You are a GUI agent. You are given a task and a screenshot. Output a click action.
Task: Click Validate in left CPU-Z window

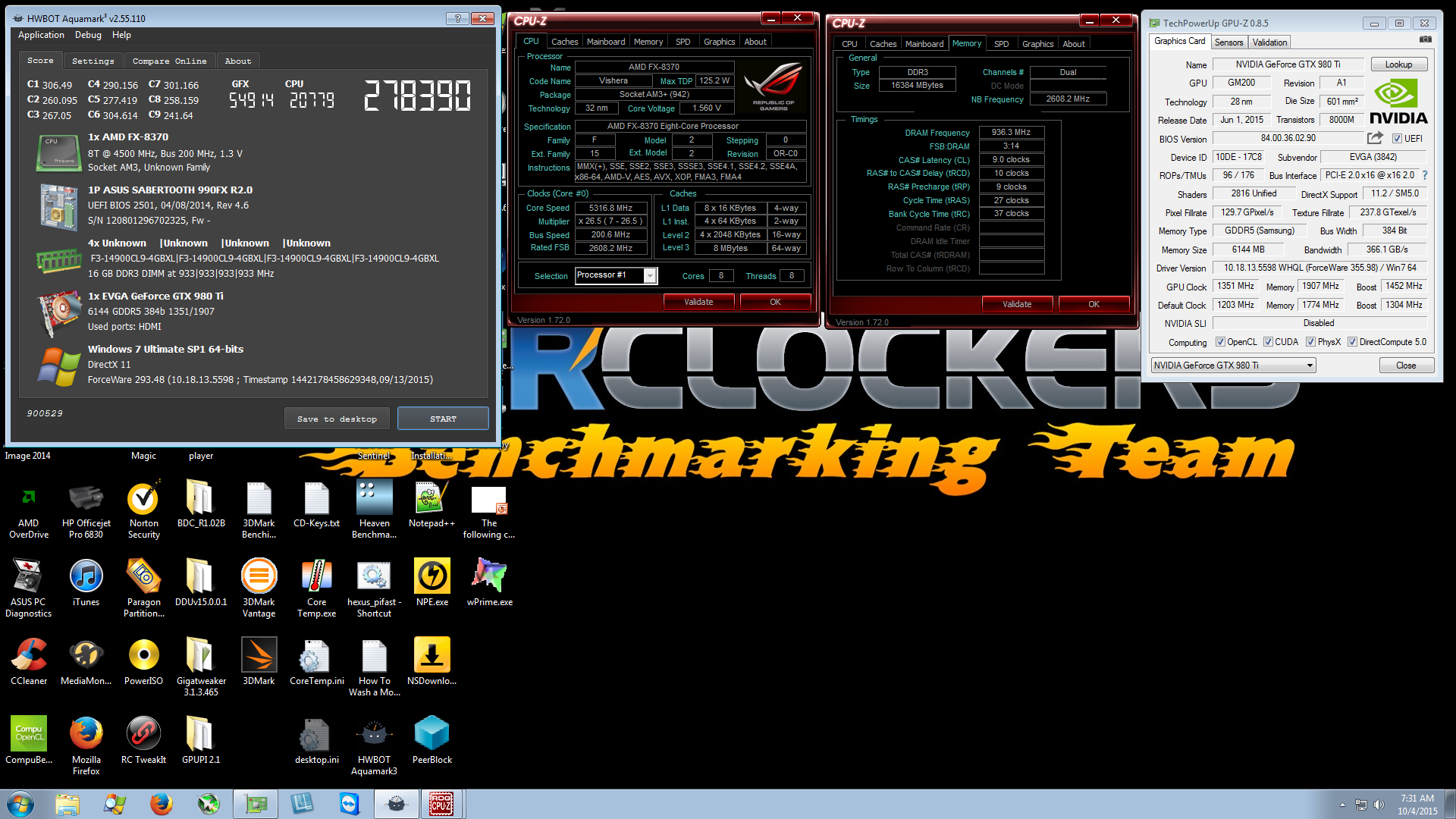click(x=698, y=302)
